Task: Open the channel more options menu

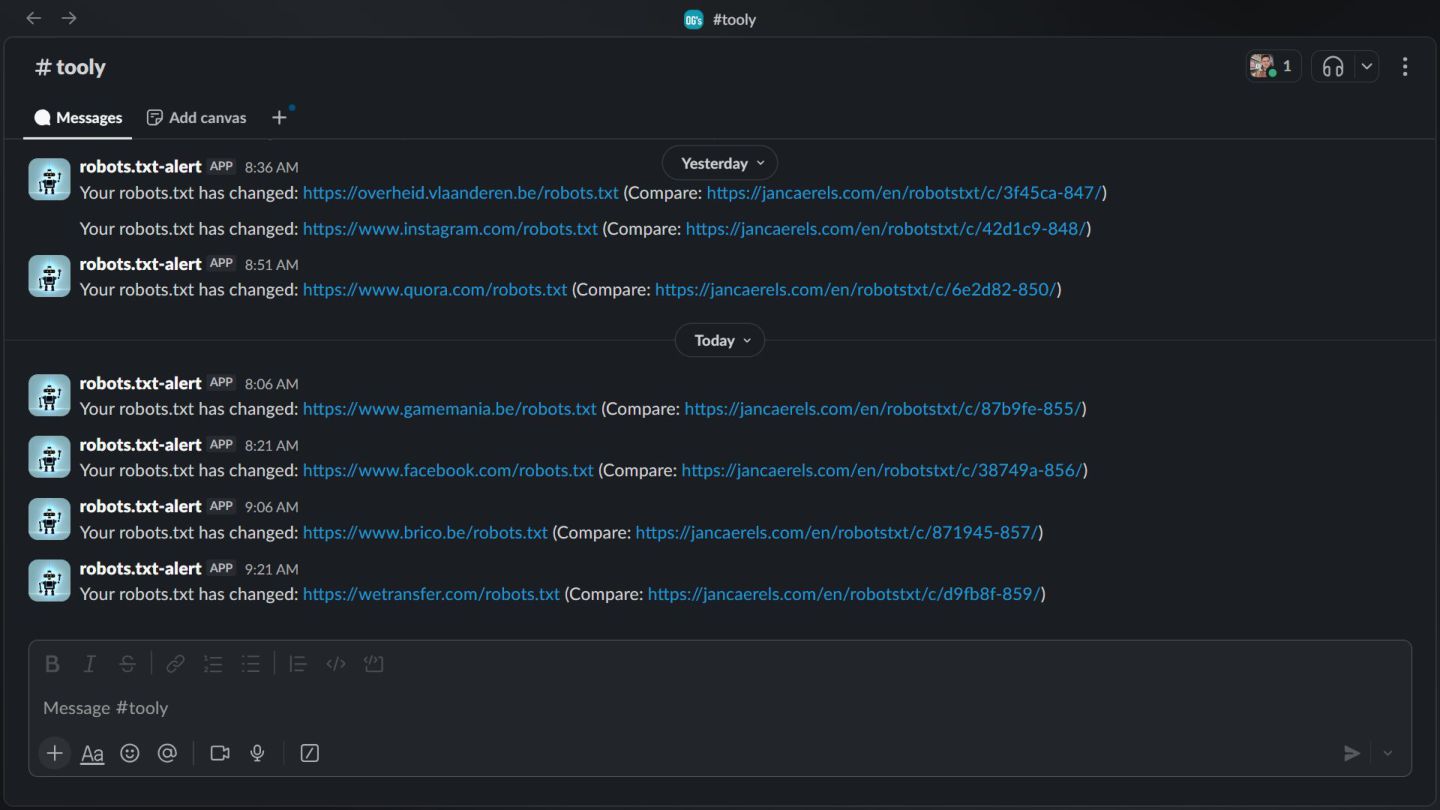Action: (x=1405, y=66)
